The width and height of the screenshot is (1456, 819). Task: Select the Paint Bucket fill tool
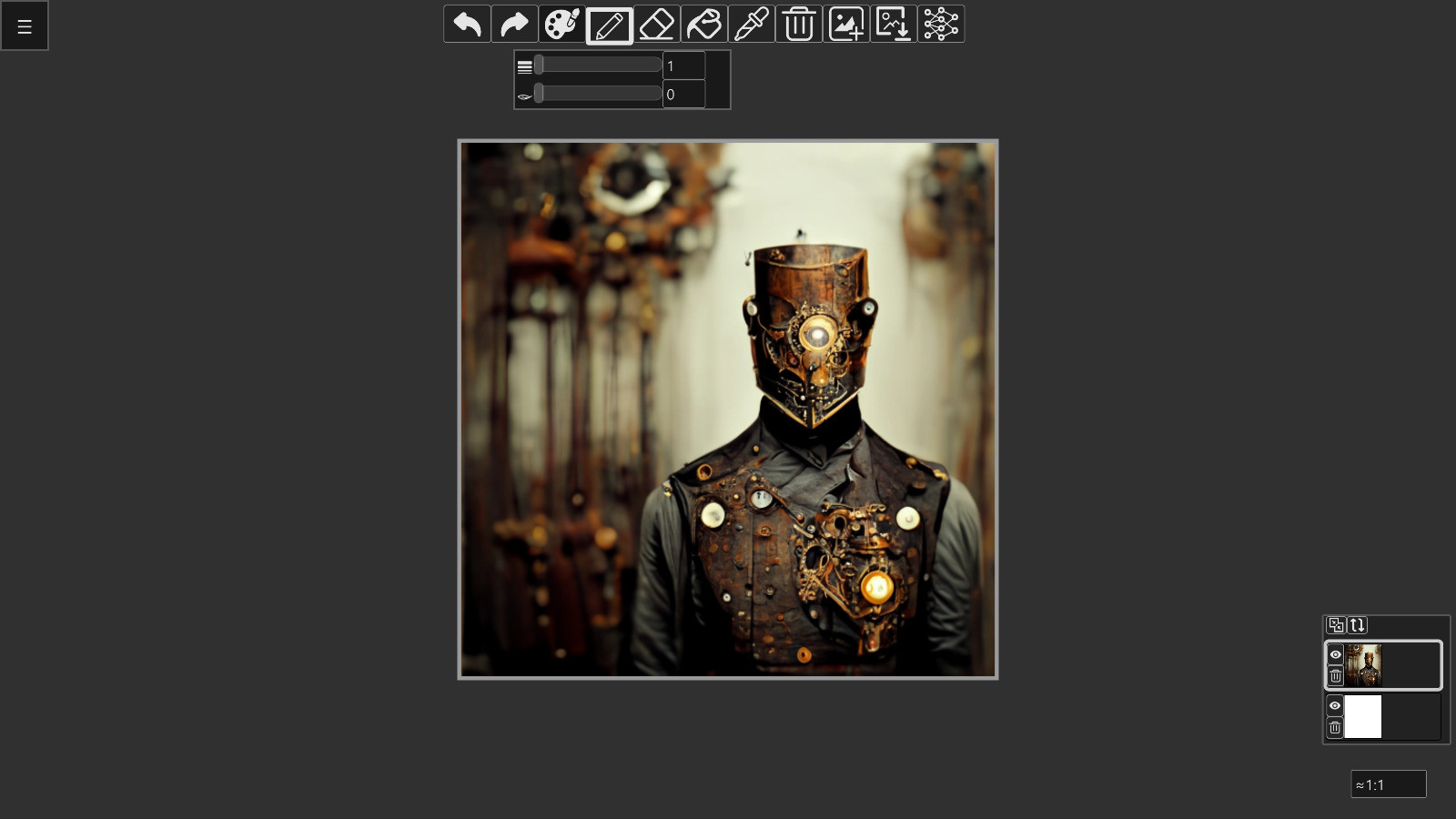703,24
